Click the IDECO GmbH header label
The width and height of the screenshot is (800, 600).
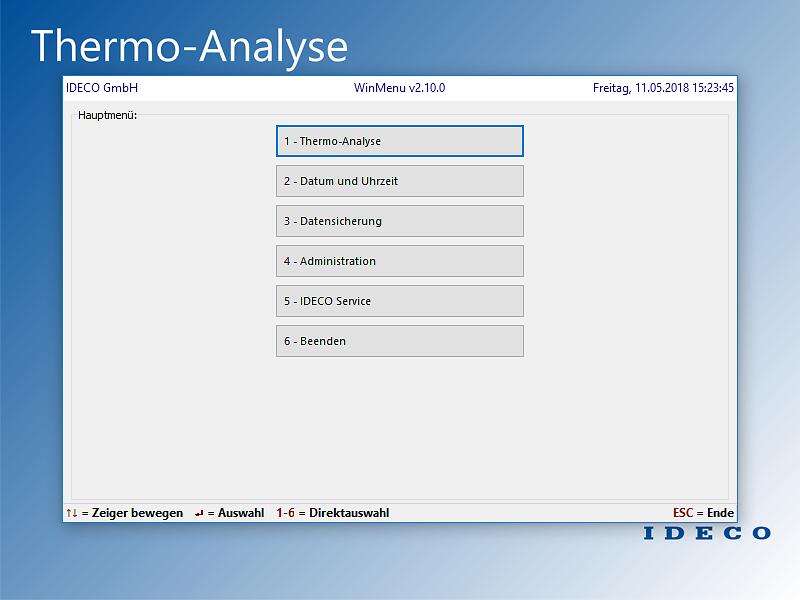pyautogui.click(x=102, y=88)
